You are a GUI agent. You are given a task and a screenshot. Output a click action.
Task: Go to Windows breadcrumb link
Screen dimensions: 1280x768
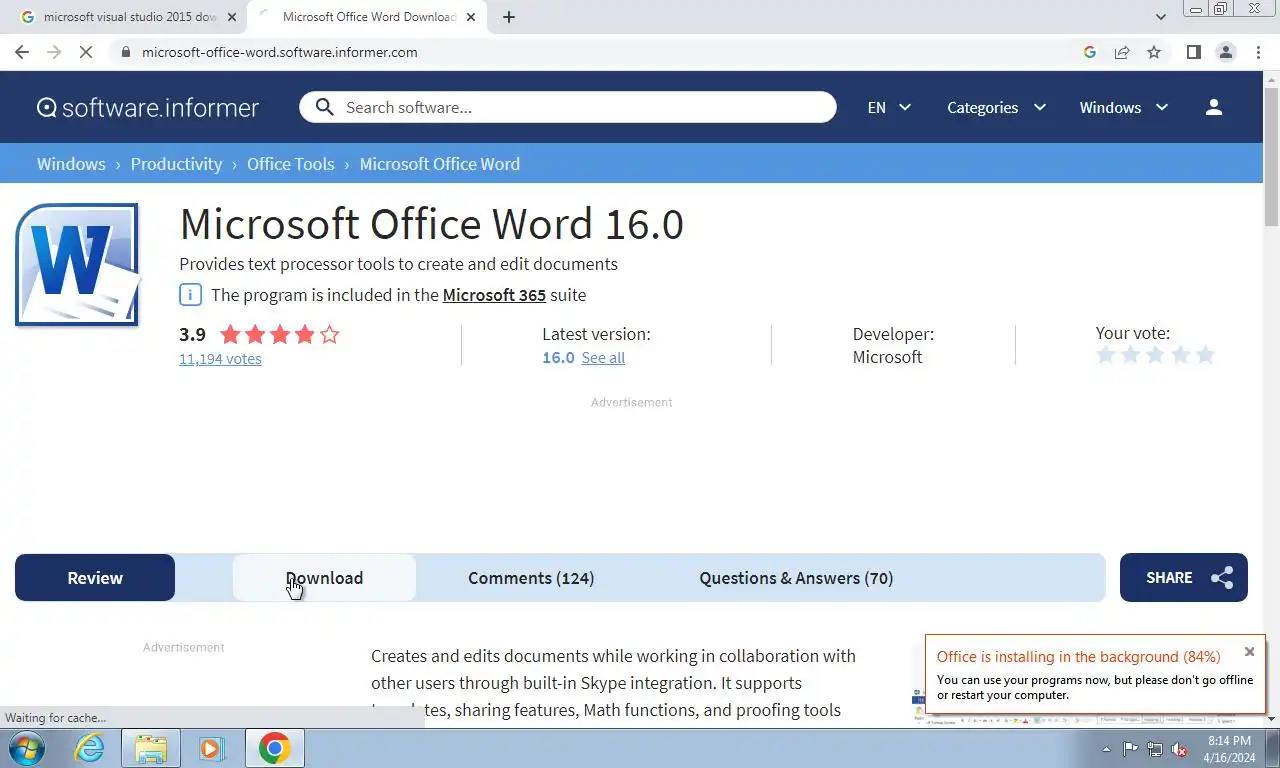tap(71, 164)
